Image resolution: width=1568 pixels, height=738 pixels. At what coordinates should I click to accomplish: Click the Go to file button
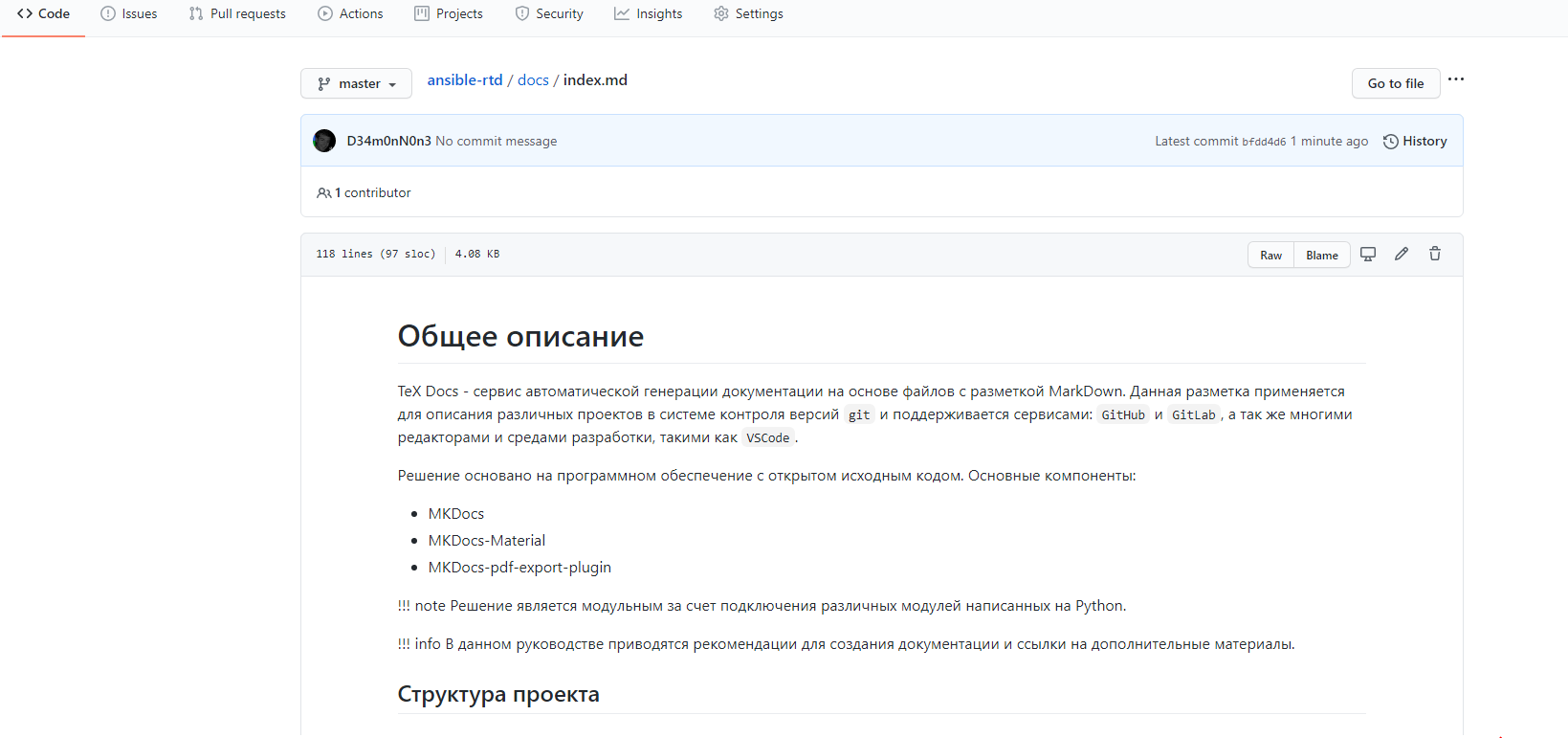1396,83
